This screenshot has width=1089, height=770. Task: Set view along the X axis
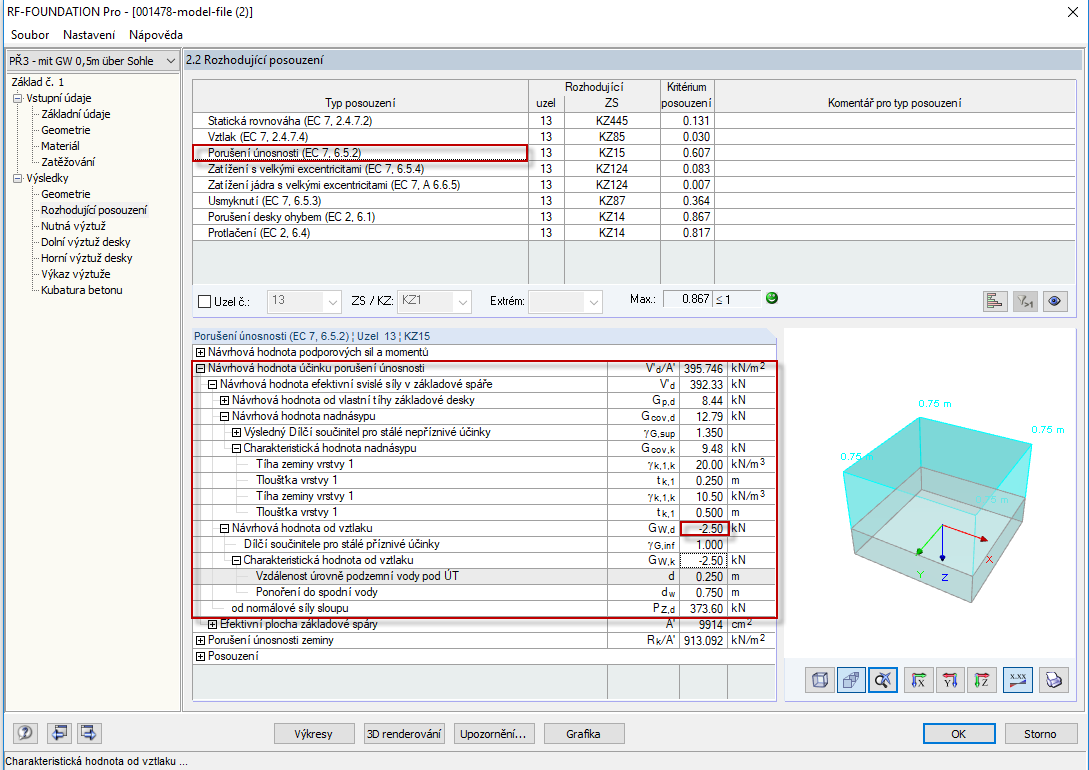919,680
